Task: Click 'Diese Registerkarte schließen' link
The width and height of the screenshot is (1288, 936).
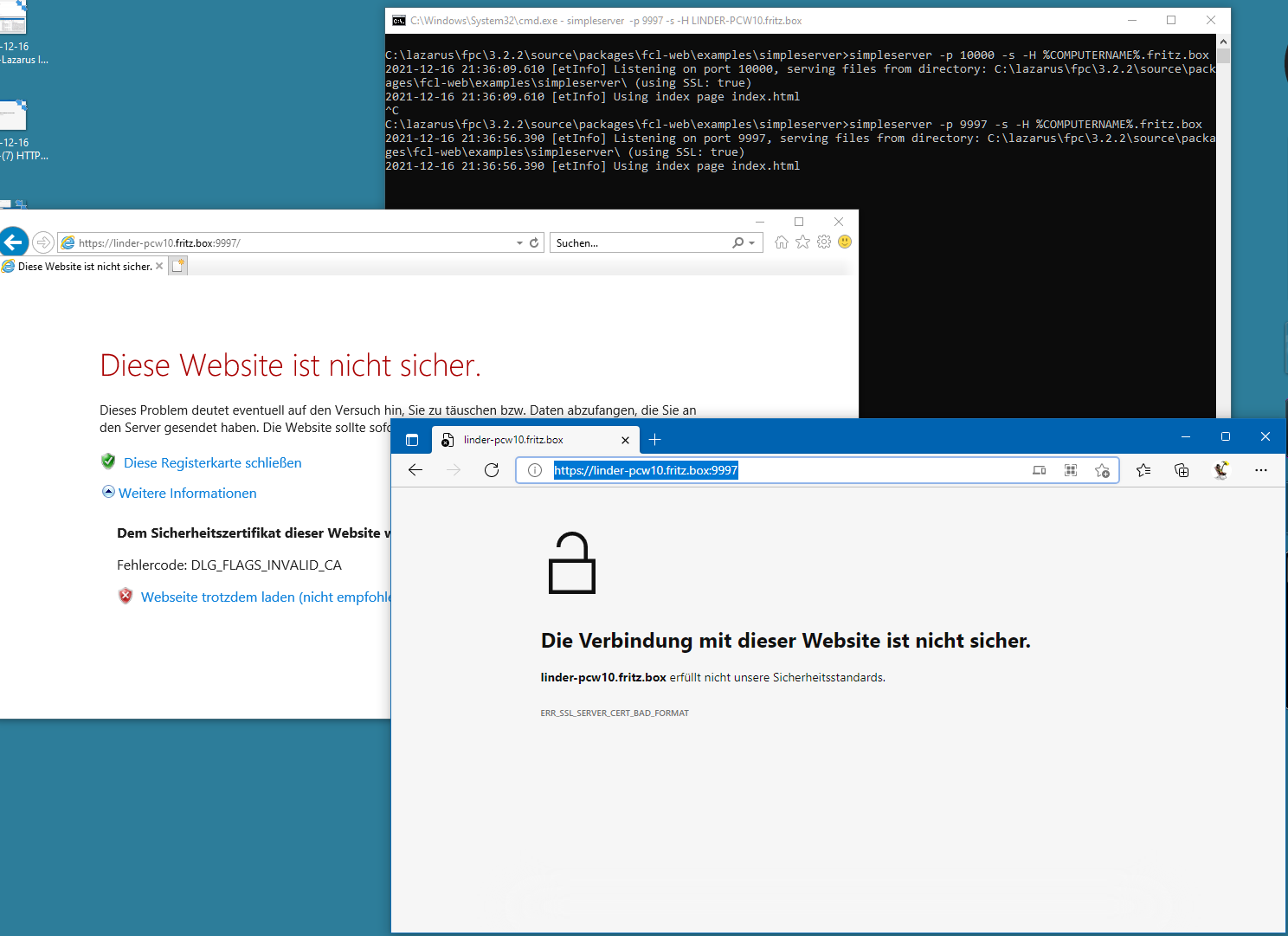Action: [x=212, y=463]
